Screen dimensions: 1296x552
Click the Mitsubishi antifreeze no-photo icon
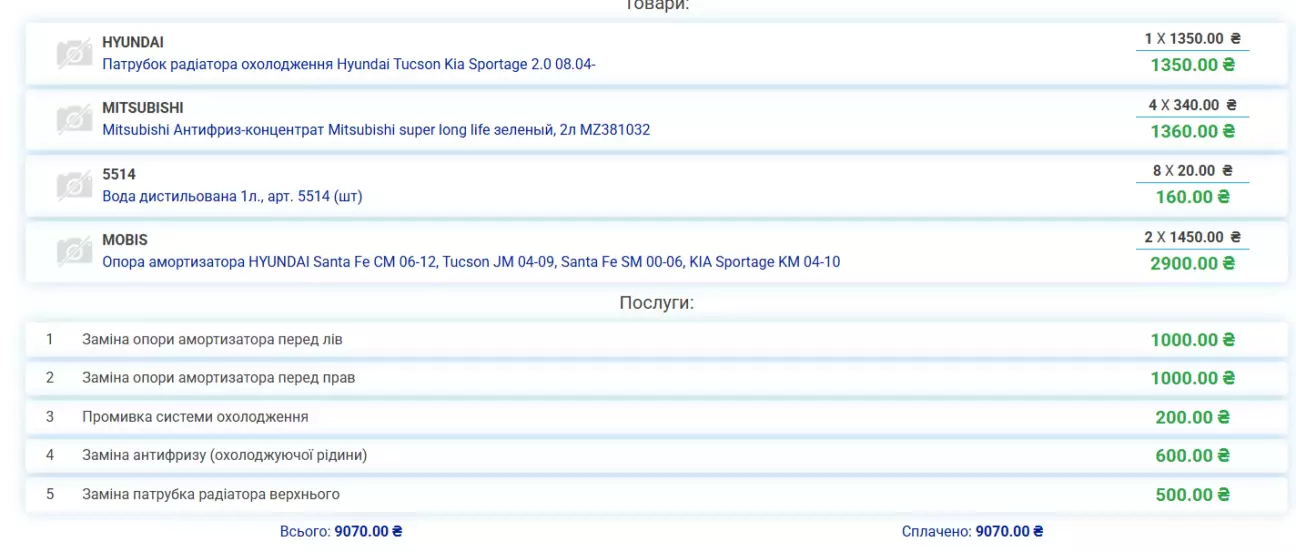pos(74,120)
